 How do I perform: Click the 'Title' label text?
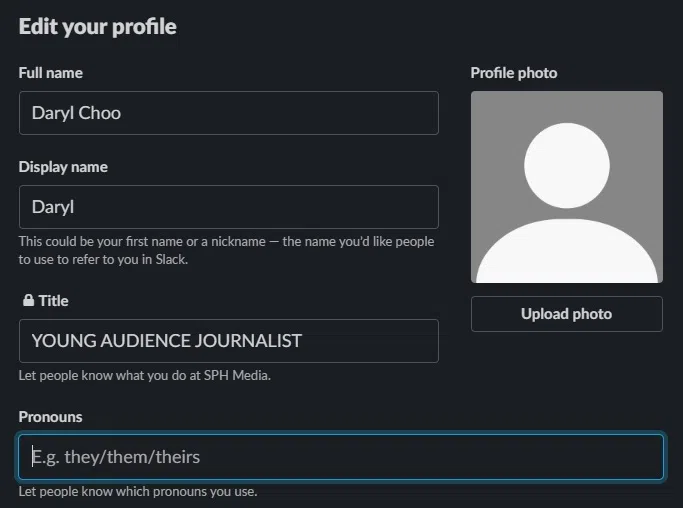tap(53, 300)
